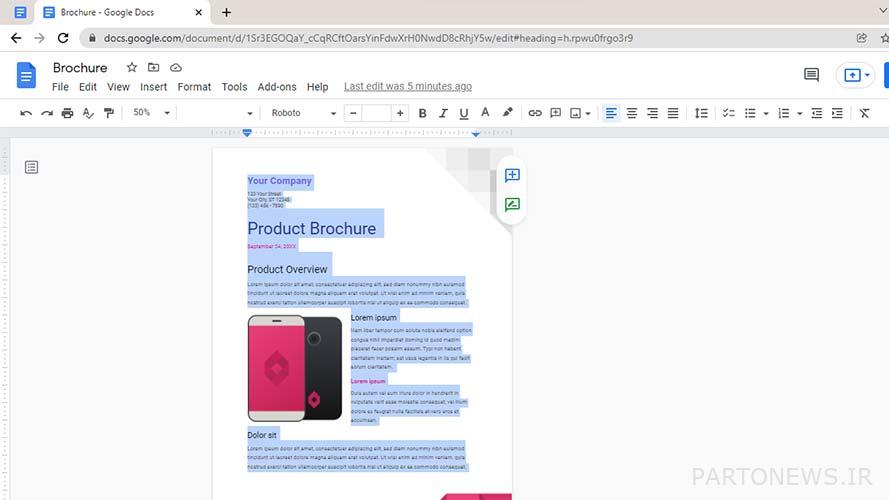Click the Docs home logo icon
The image size is (889, 500).
coord(26,75)
